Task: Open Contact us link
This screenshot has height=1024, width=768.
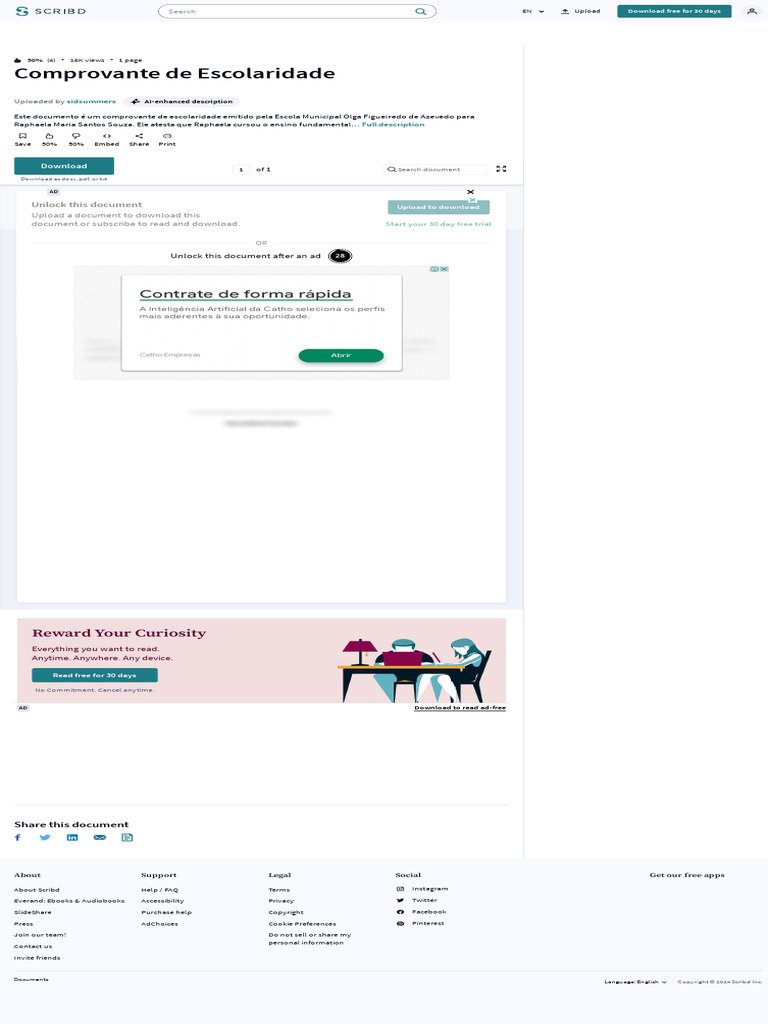Action: pyautogui.click(x=33, y=946)
